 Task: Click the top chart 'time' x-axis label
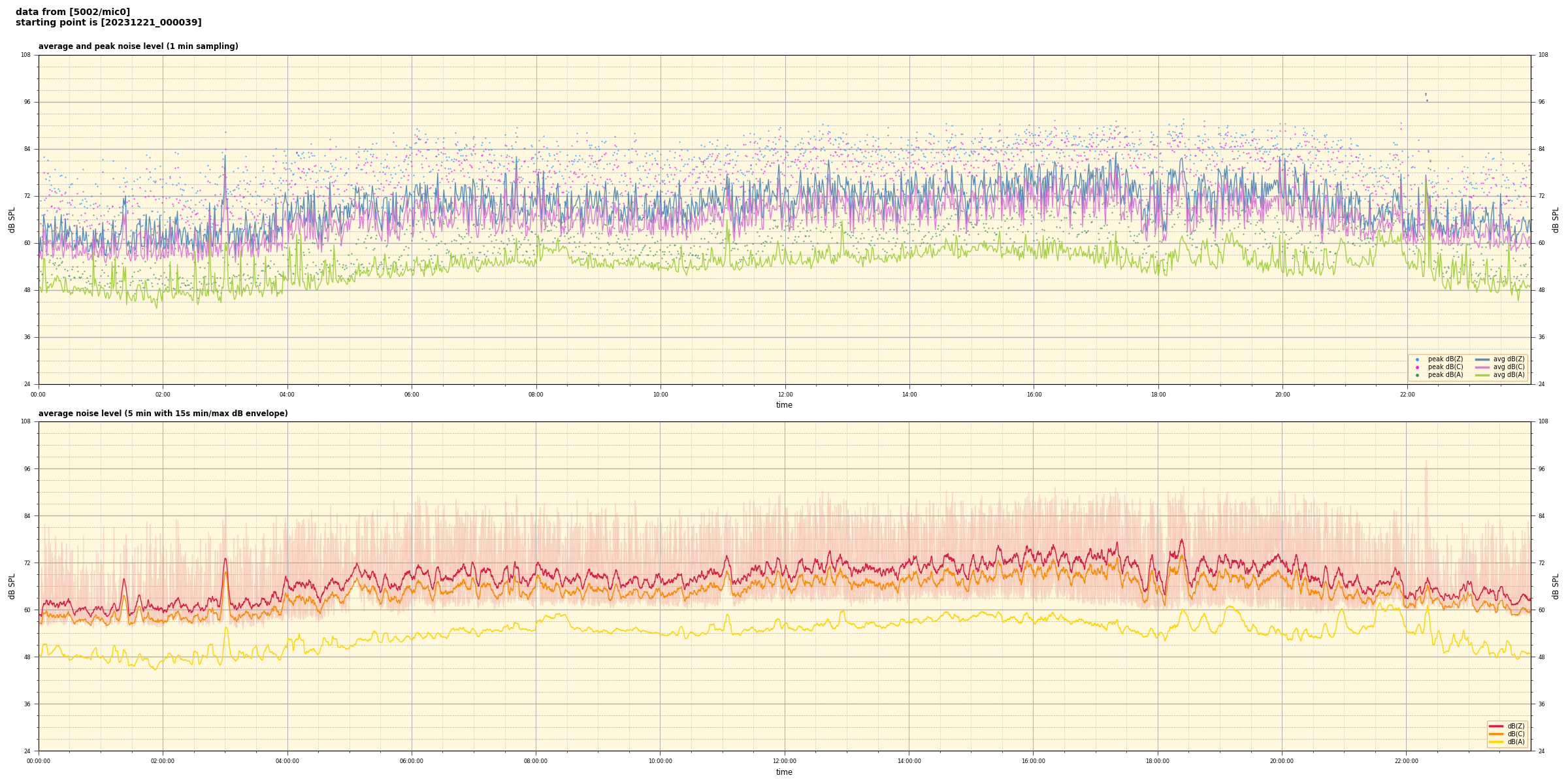[784, 405]
